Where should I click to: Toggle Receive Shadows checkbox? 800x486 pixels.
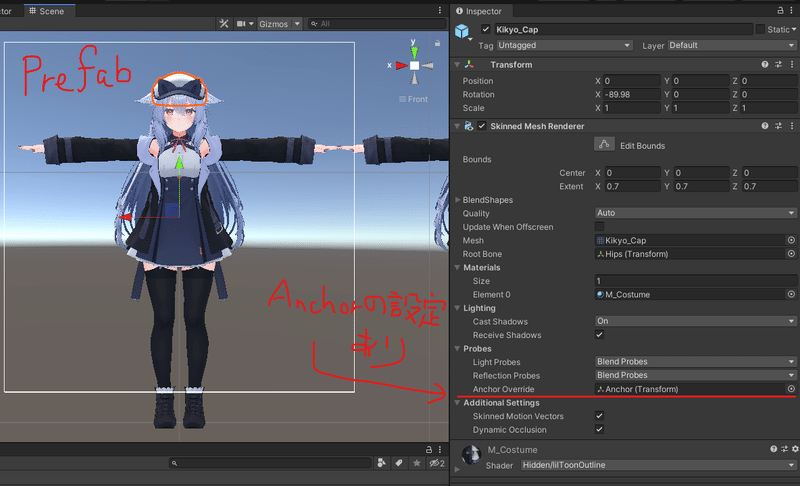599,335
